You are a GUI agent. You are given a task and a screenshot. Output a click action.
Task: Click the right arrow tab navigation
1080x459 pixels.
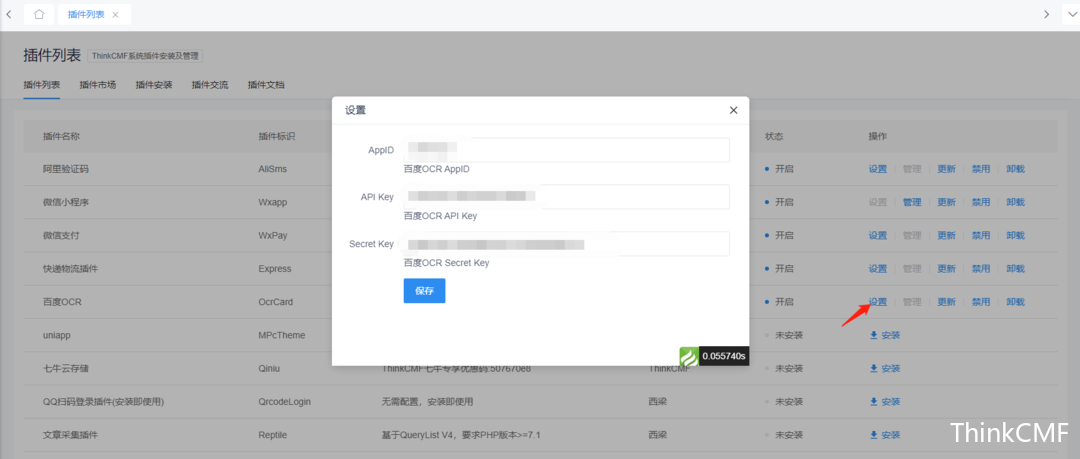pyautogui.click(x=1046, y=14)
